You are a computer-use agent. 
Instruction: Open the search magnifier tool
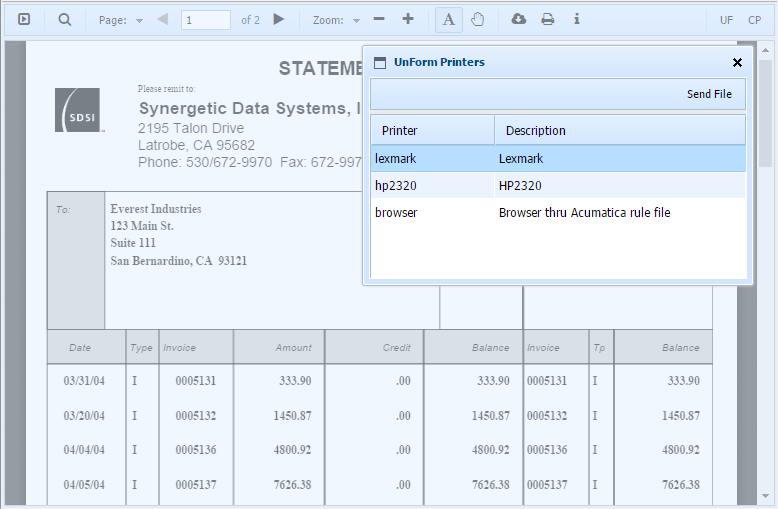pos(64,19)
